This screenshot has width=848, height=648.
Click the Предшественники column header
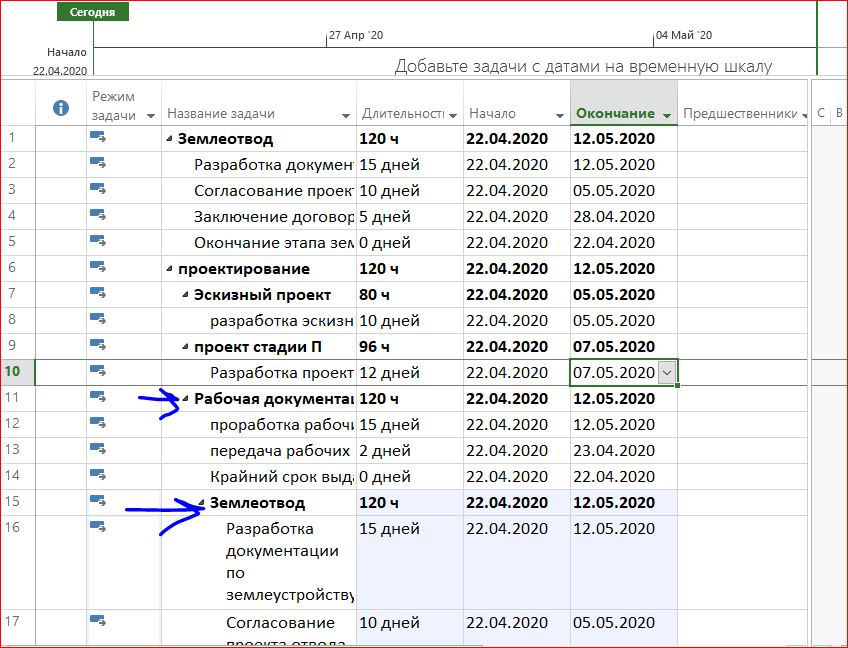coord(738,114)
